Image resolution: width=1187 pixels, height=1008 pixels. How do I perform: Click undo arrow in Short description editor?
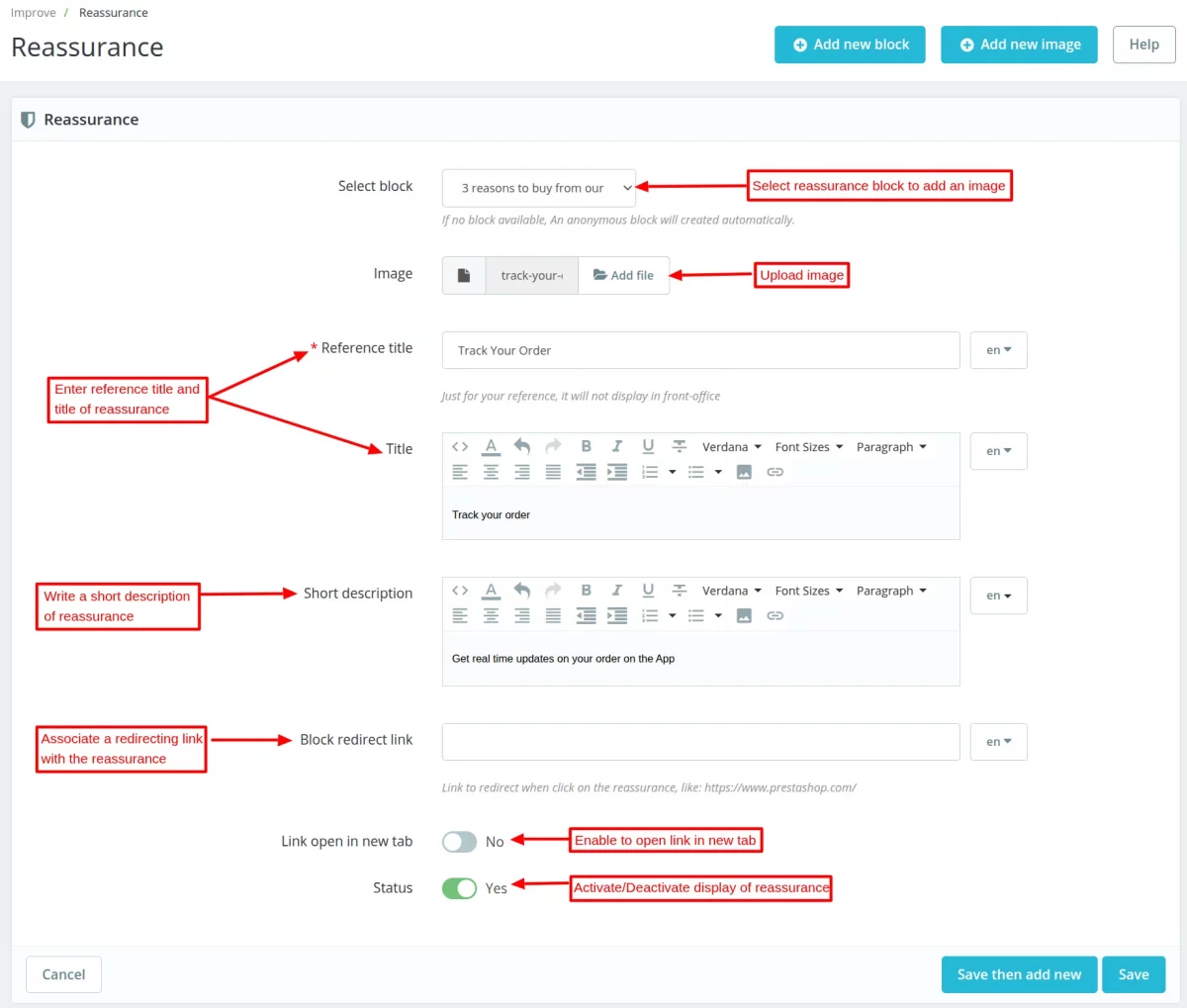pyautogui.click(x=522, y=591)
